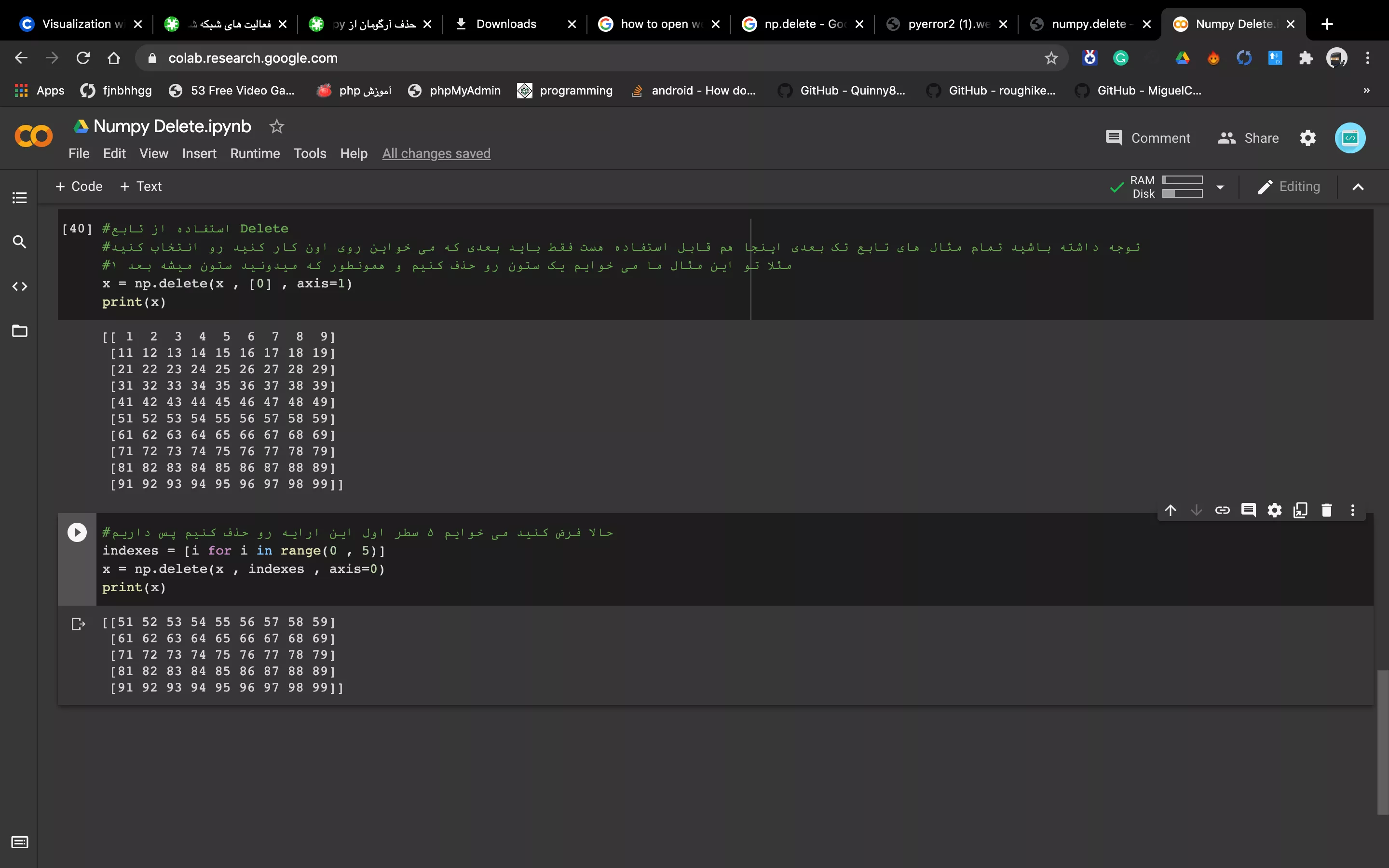Move cell up with the arrow icon
The height and width of the screenshot is (868, 1389).
tap(1171, 510)
